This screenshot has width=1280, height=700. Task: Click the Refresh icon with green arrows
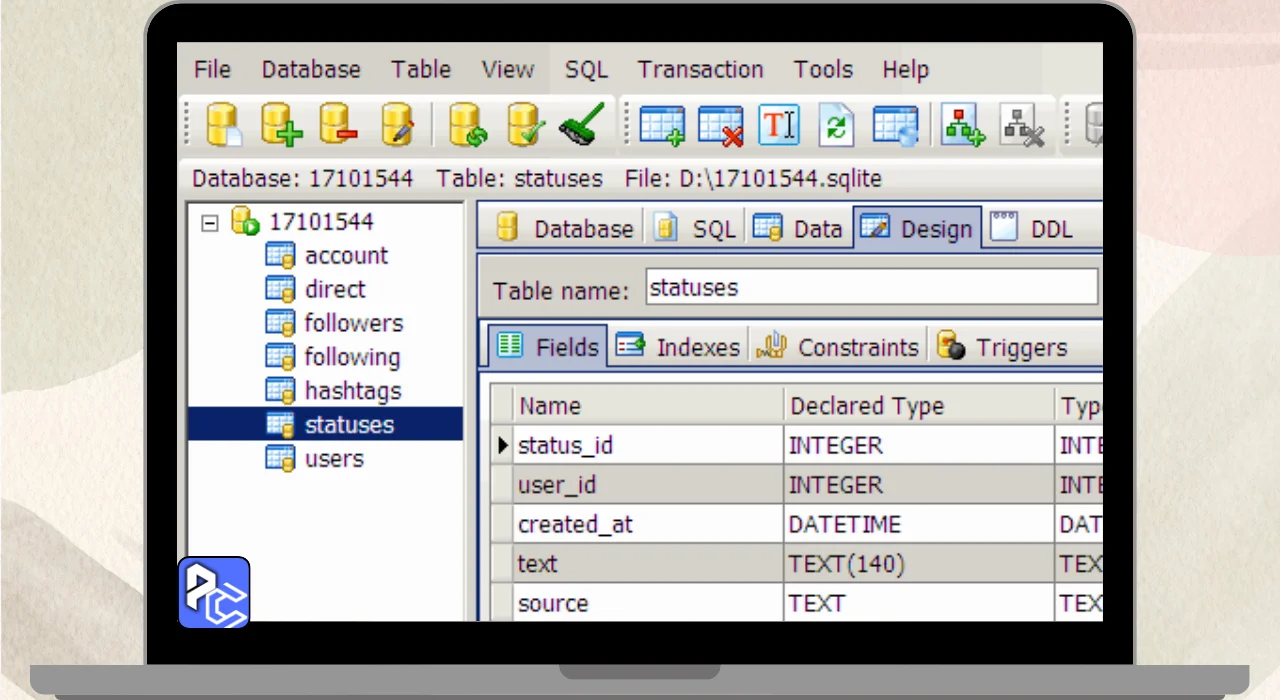tap(836, 126)
